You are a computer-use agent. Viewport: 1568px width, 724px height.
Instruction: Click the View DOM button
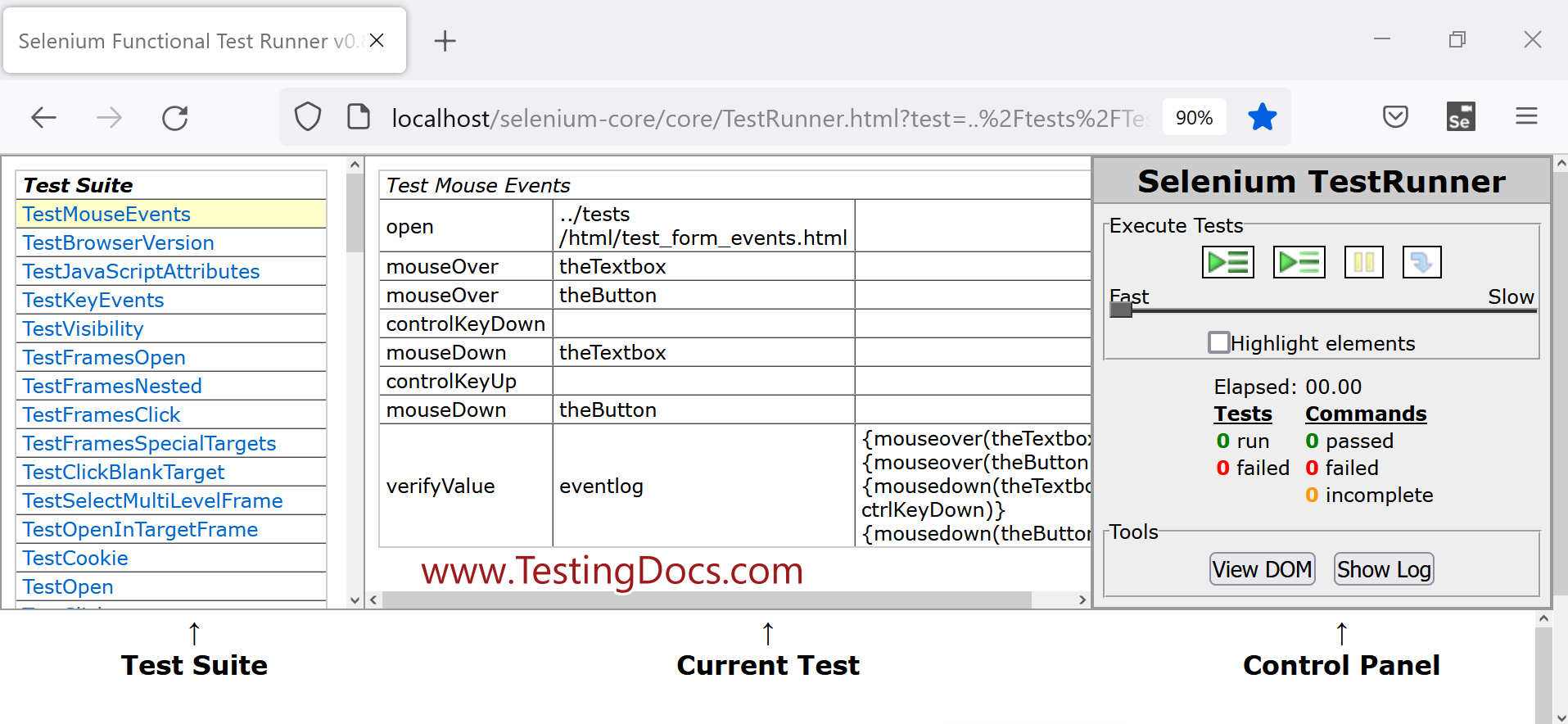click(1262, 569)
